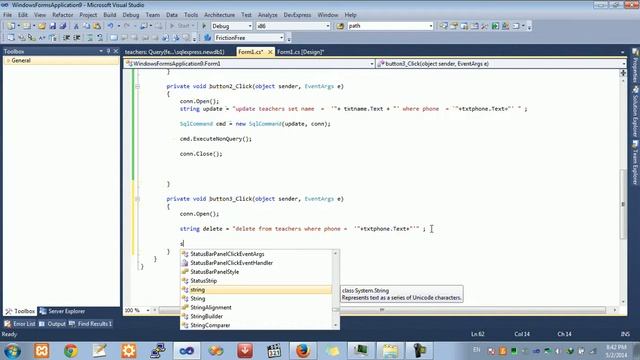Close the Form1.cs tab

(270, 52)
